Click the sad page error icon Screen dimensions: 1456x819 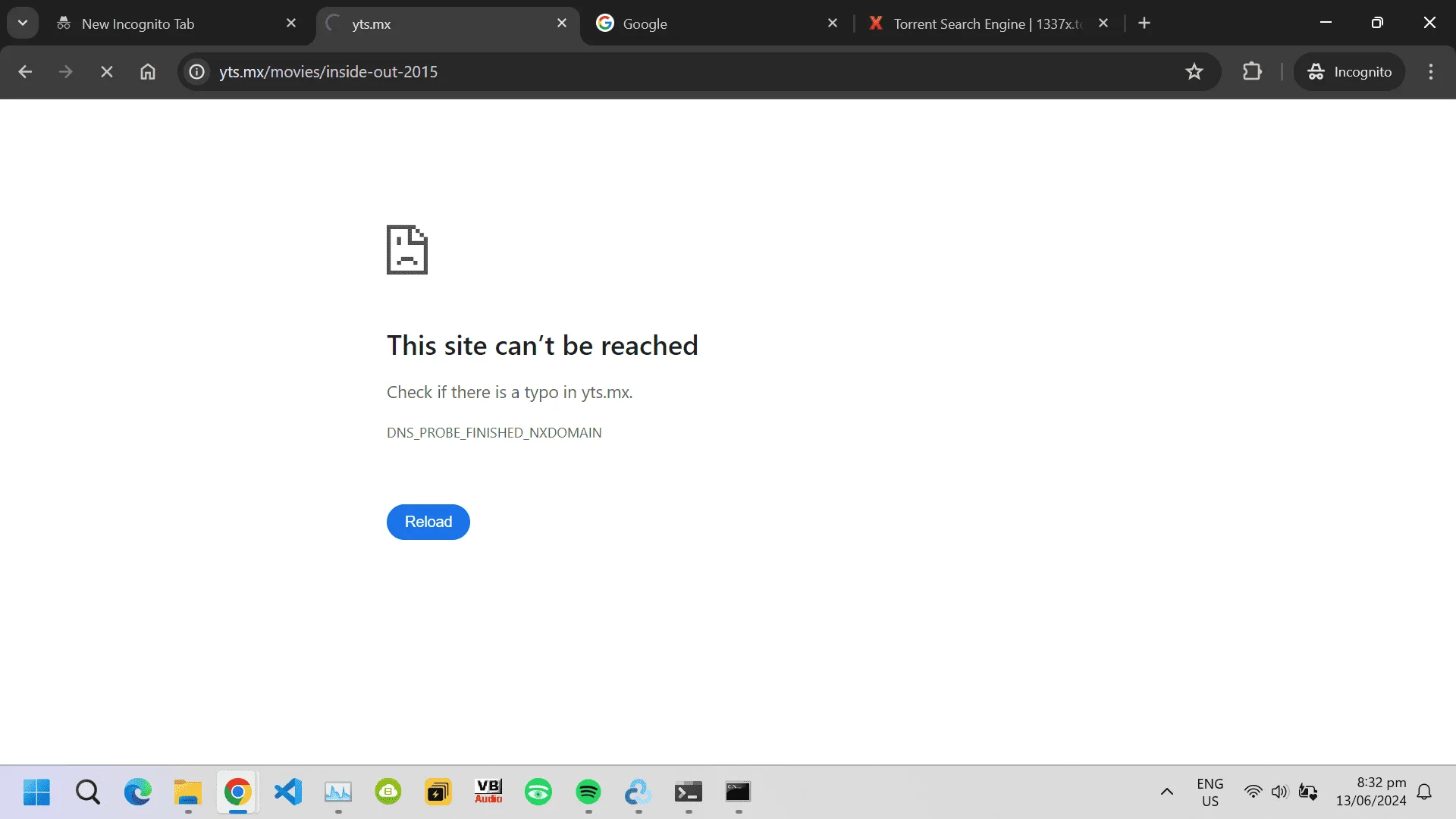(407, 249)
